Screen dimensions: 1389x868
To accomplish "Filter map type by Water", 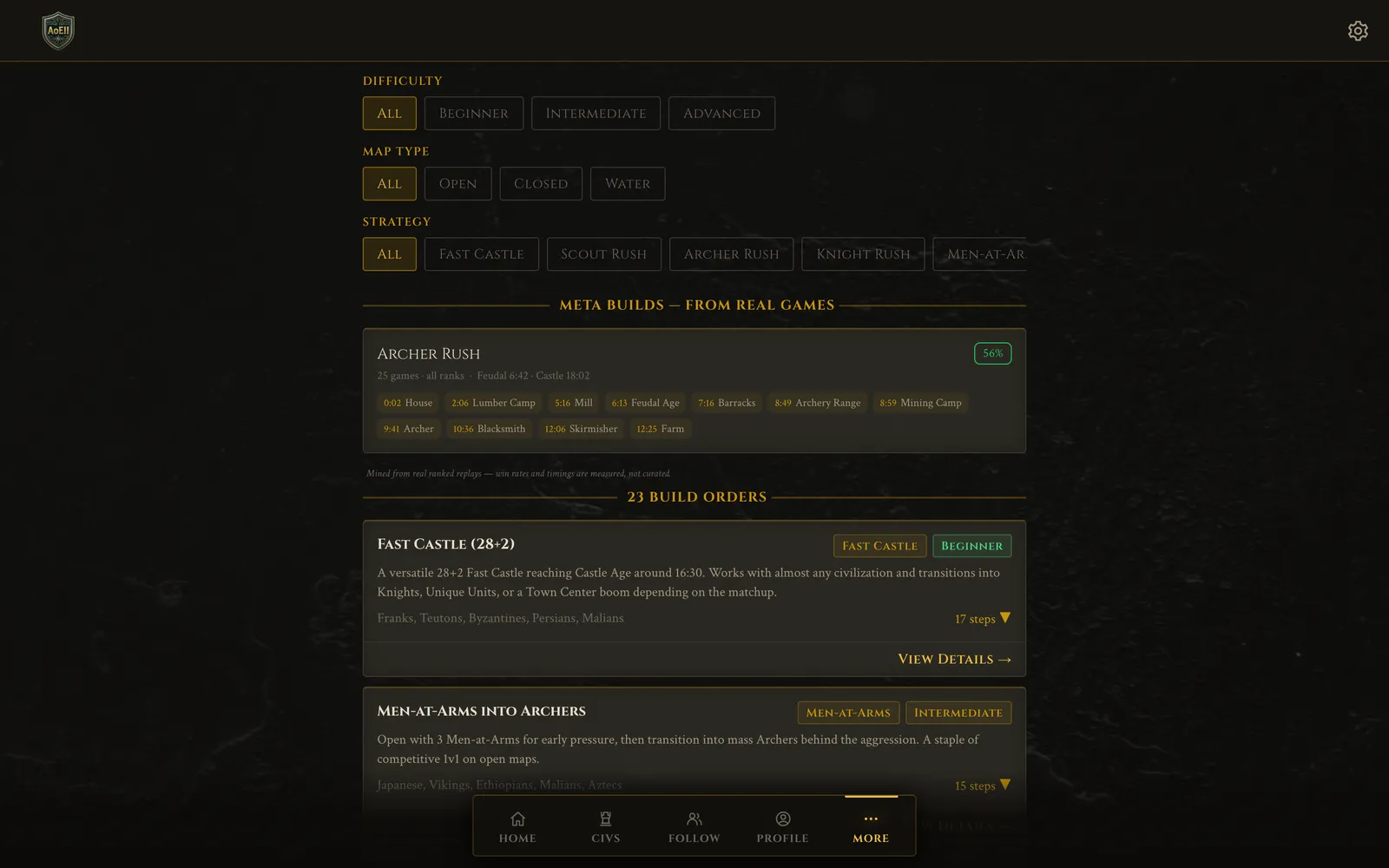I will [628, 184].
